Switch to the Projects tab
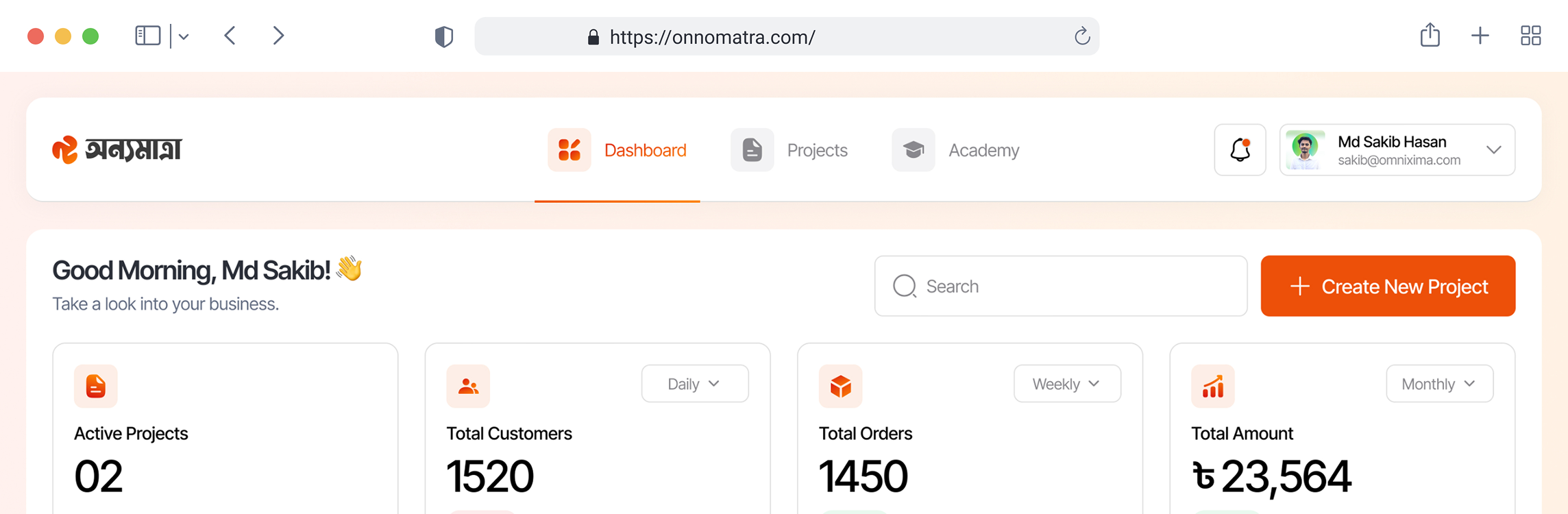Screen dimensions: 1568x514 (817, 150)
